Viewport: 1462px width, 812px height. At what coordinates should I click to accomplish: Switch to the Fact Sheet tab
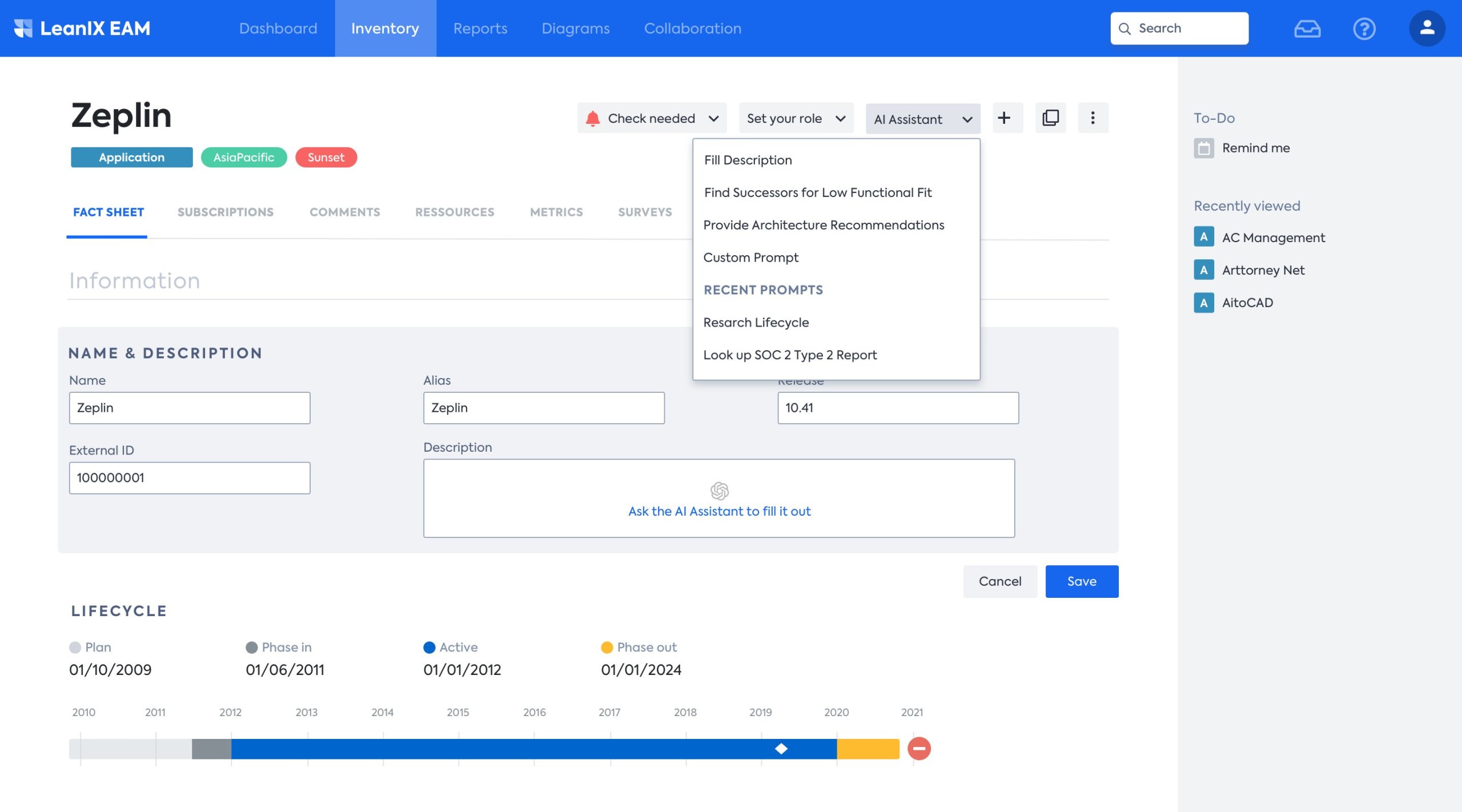point(108,212)
